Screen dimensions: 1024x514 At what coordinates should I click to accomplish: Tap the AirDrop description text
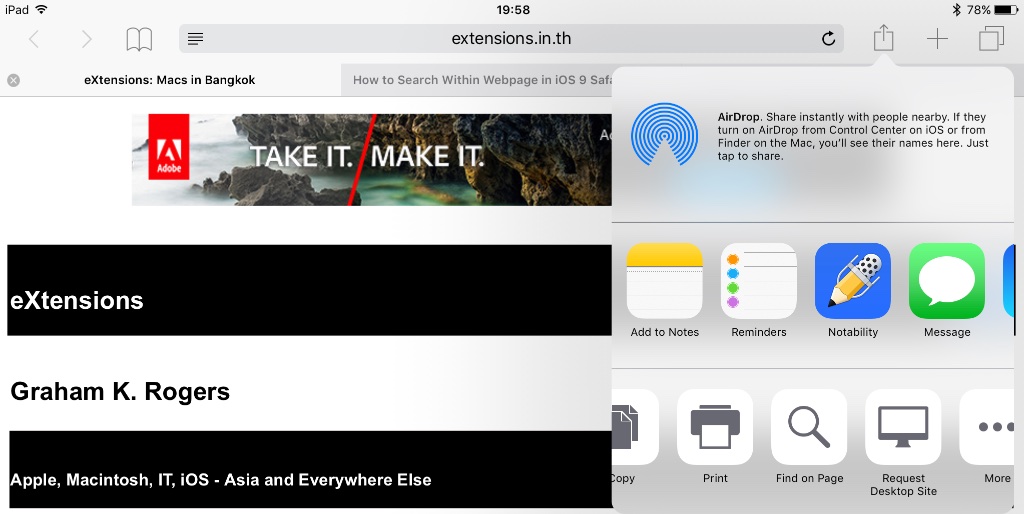coord(853,137)
